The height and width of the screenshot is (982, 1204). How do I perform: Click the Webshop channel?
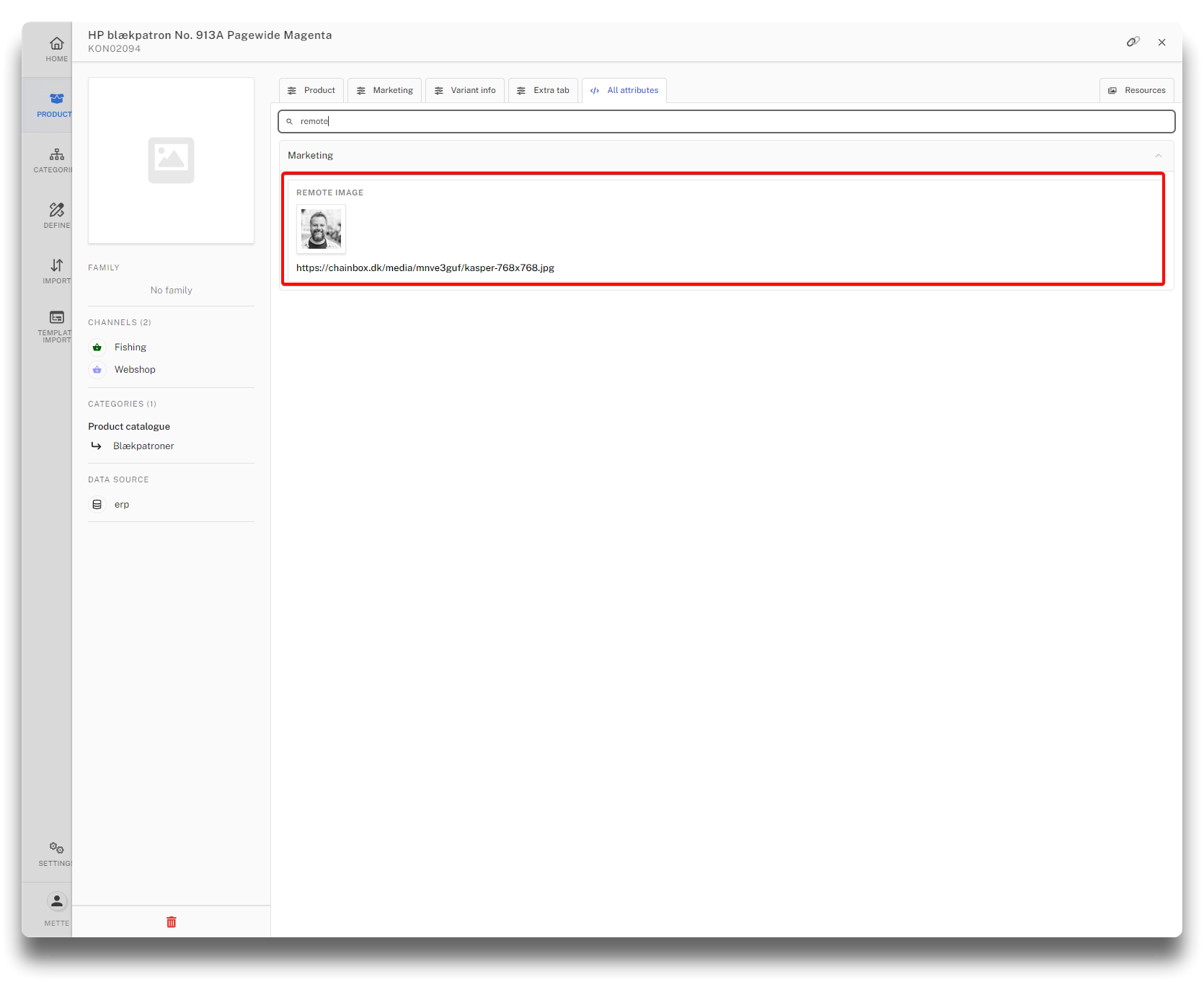pyautogui.click(x=134, y=370)
